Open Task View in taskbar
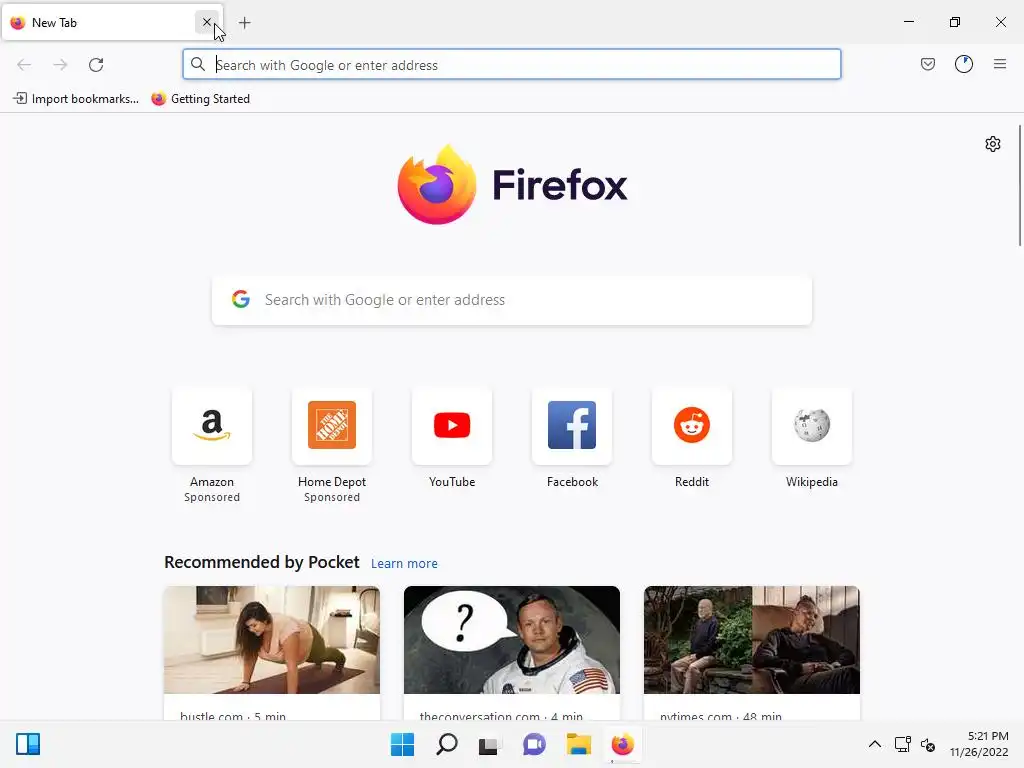Viewport: 1024px width, 768px height. pyautogui.click(x=488, y=744)
